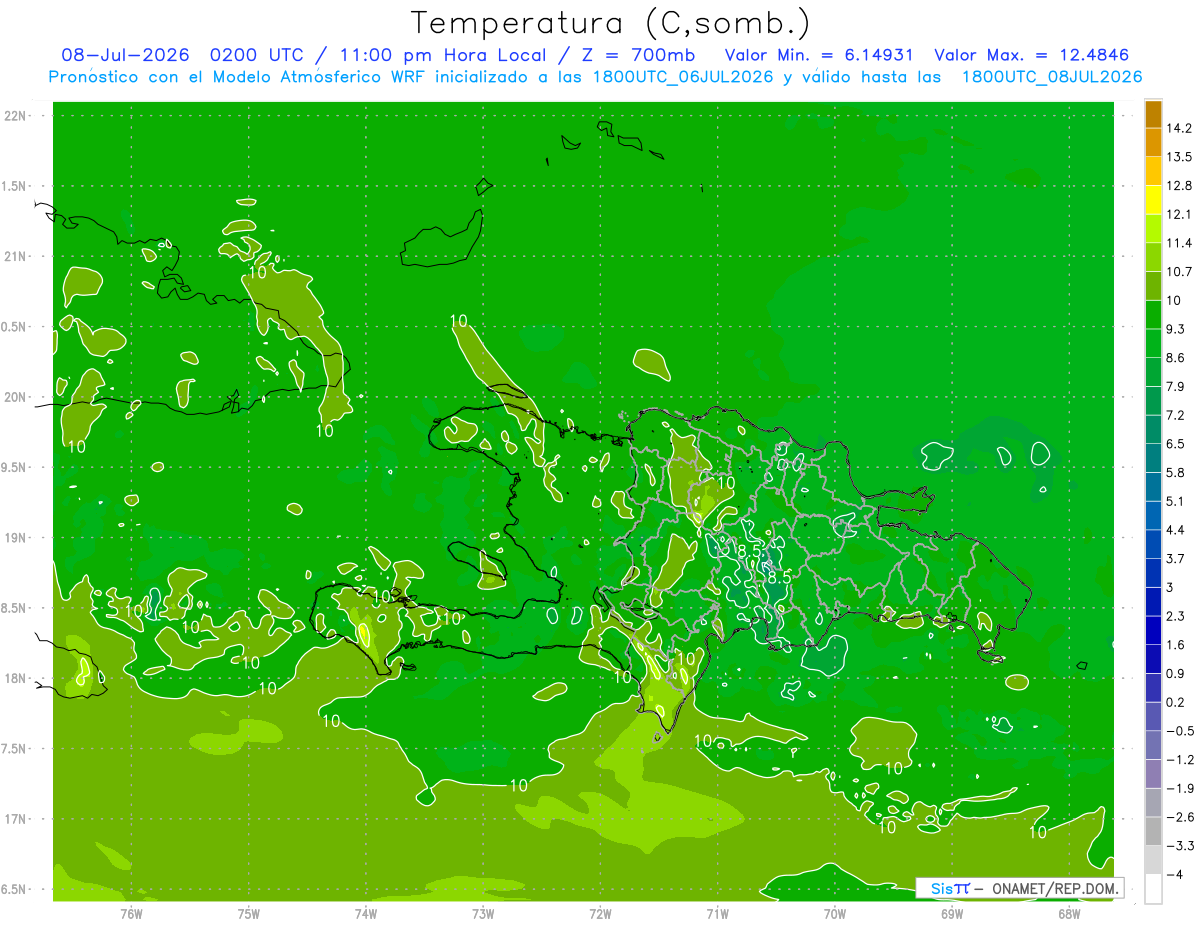Click the '76W' longitude axis label

[x=131, y=912]
